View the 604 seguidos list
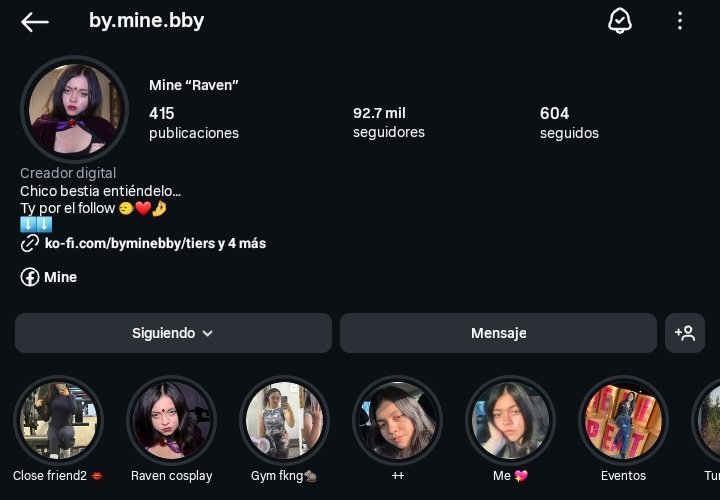Viewport: 720px width, 500px height. [569, 123]
